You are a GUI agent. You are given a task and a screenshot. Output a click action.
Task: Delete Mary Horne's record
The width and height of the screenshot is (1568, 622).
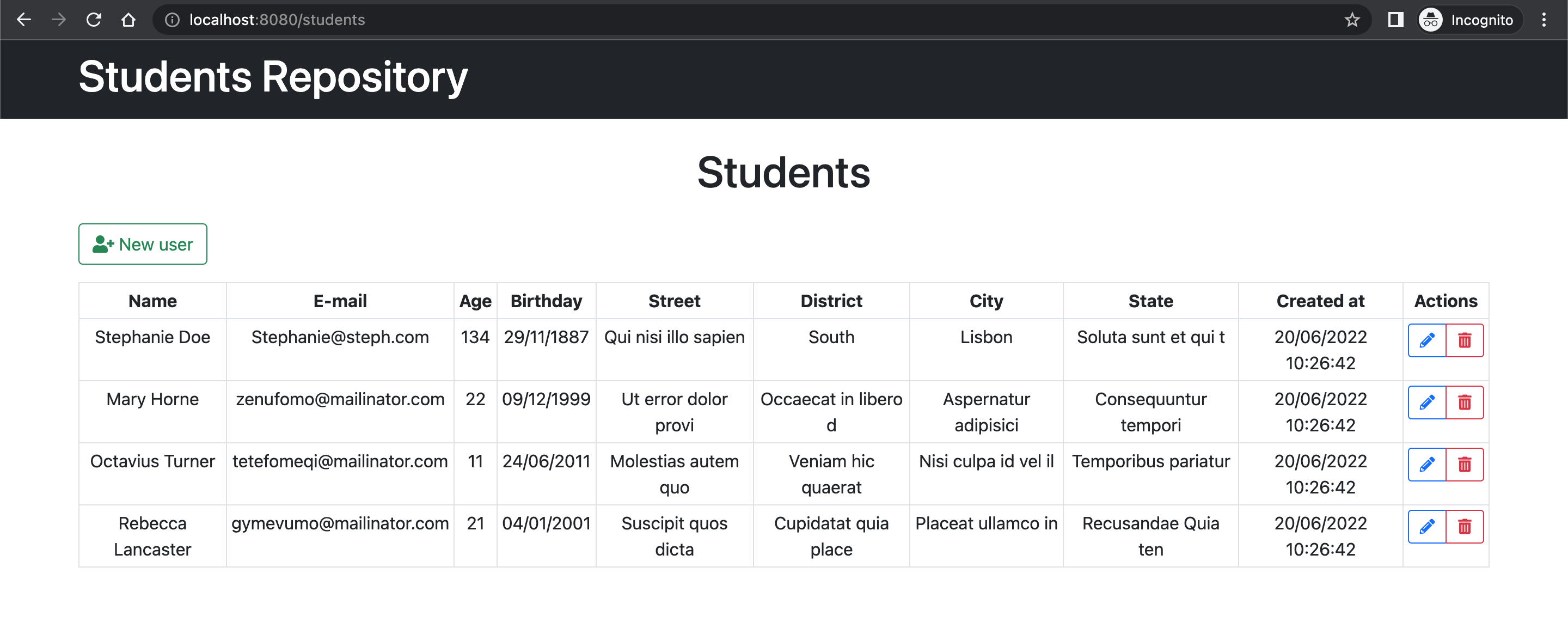click(x=1464, y=402)
